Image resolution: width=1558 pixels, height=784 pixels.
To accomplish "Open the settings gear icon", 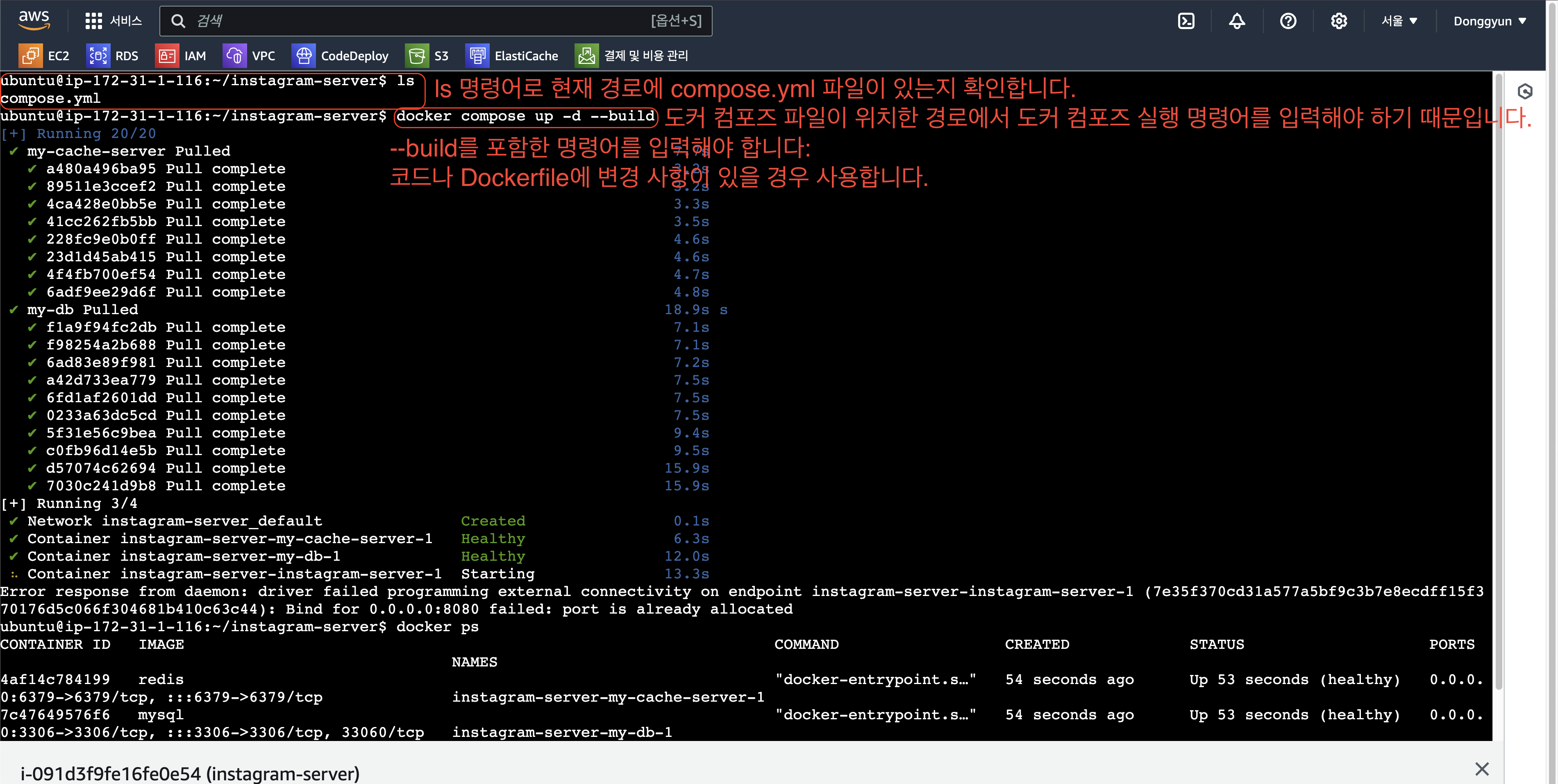I will [1338, 21].
